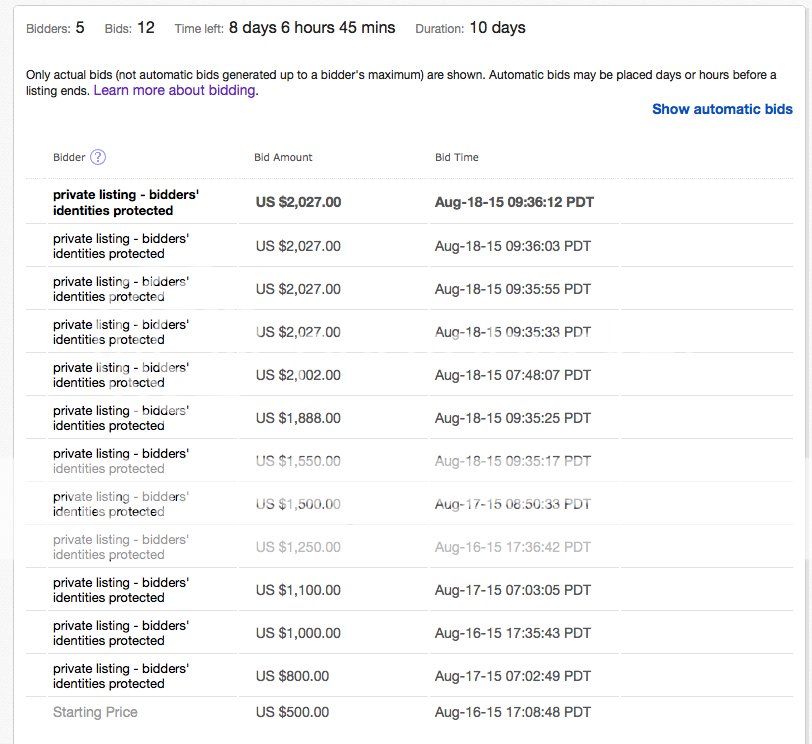Click the US $500.00 starting price amount
Viewport: 812px width, 744px height.
(292, 712)
